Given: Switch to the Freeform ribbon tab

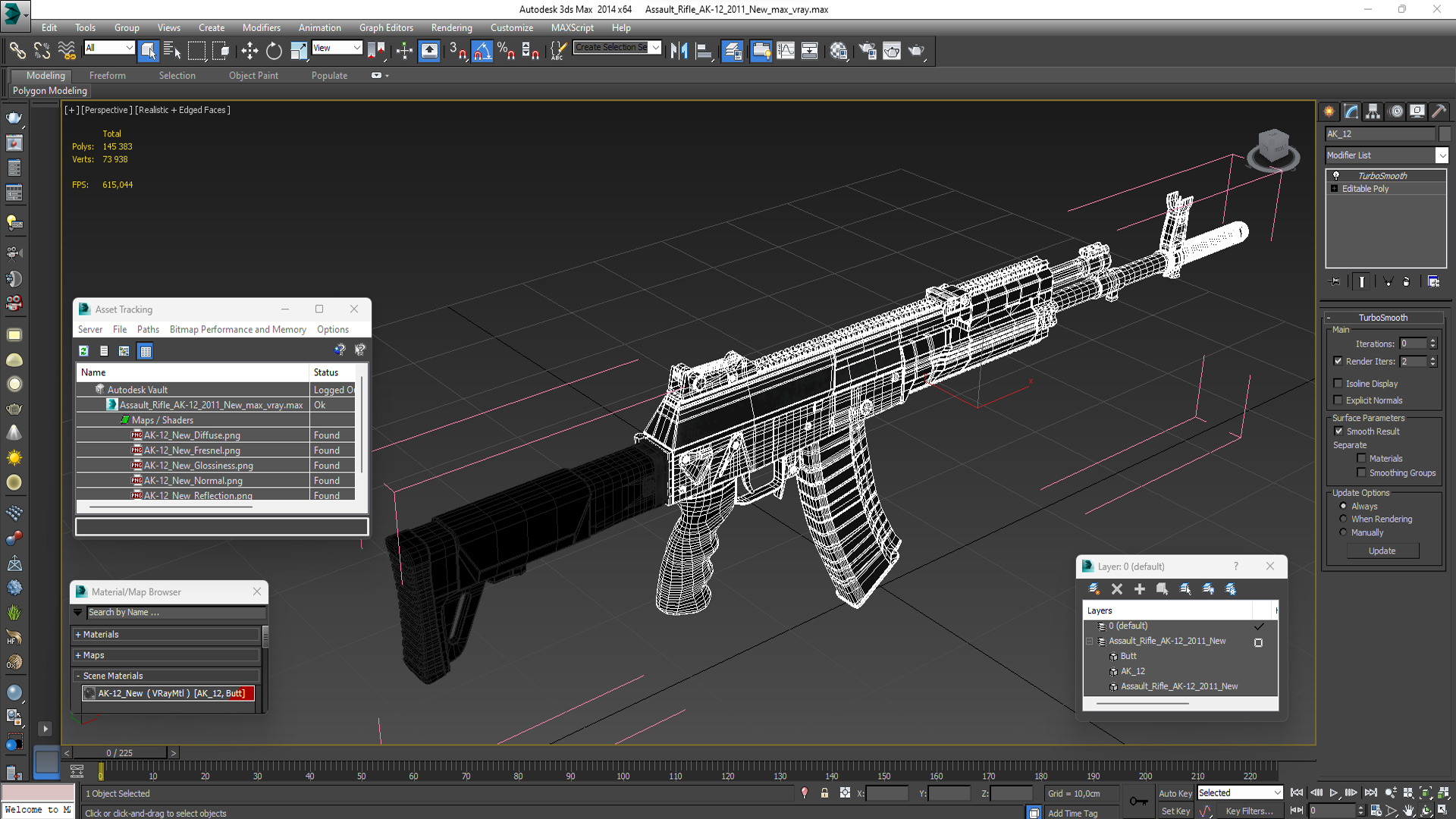Looking at the screenshot, I should 108,75.
